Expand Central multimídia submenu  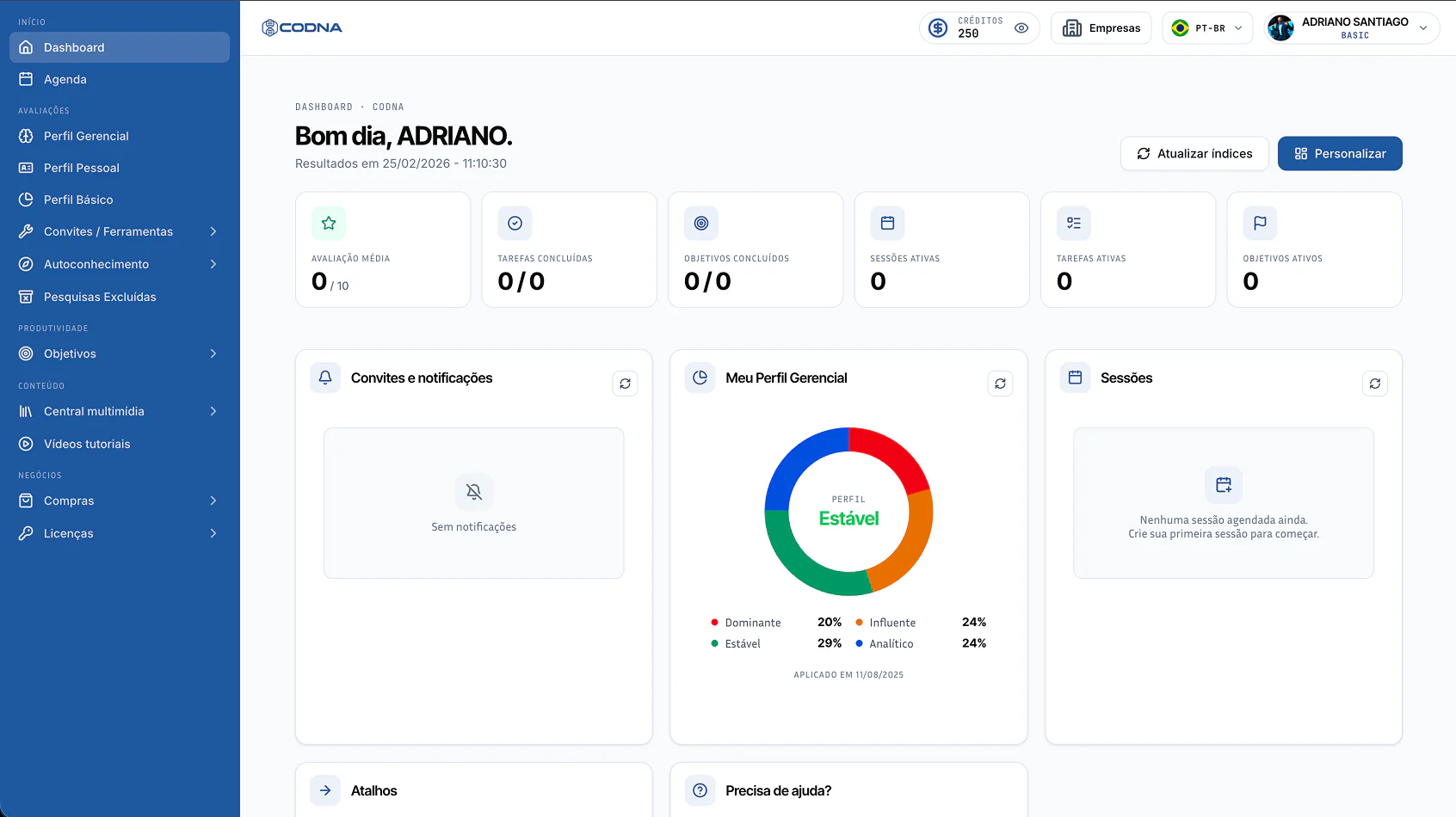(213, 411)
